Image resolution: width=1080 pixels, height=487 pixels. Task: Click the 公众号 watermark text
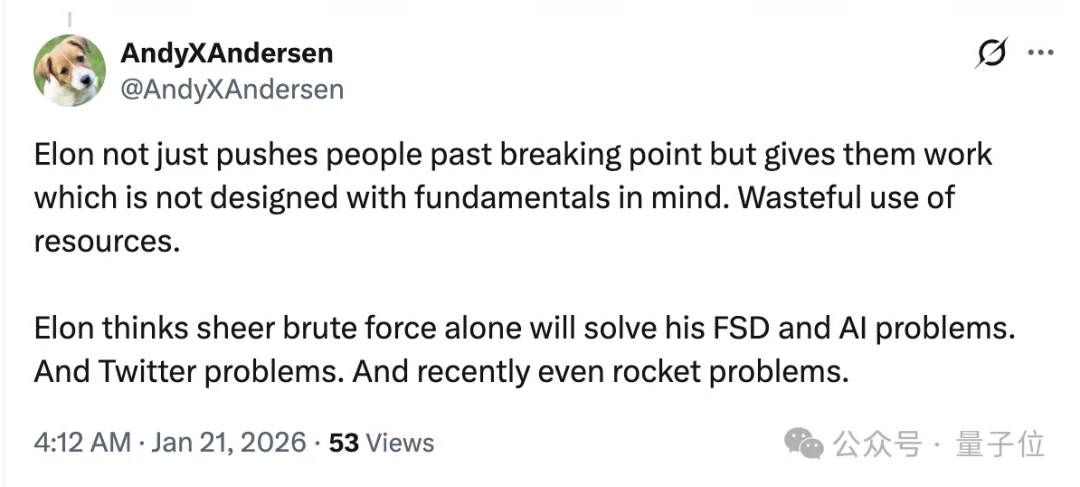(x=877, y=442)
